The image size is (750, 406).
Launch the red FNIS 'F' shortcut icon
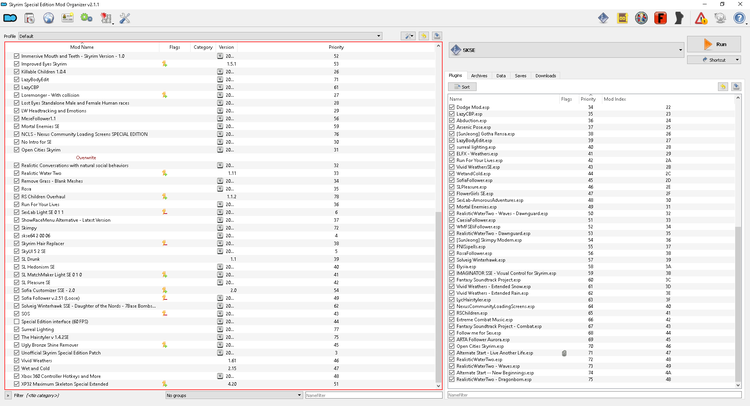point(661,18)
